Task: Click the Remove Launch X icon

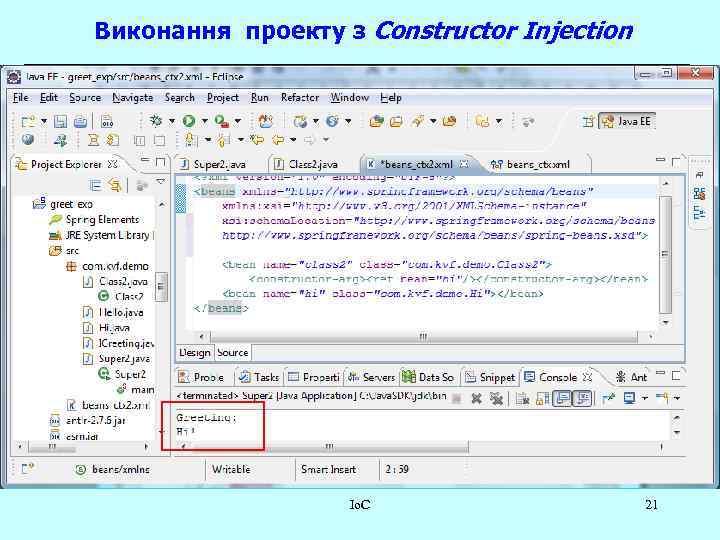Action: (x=477, y=399)
